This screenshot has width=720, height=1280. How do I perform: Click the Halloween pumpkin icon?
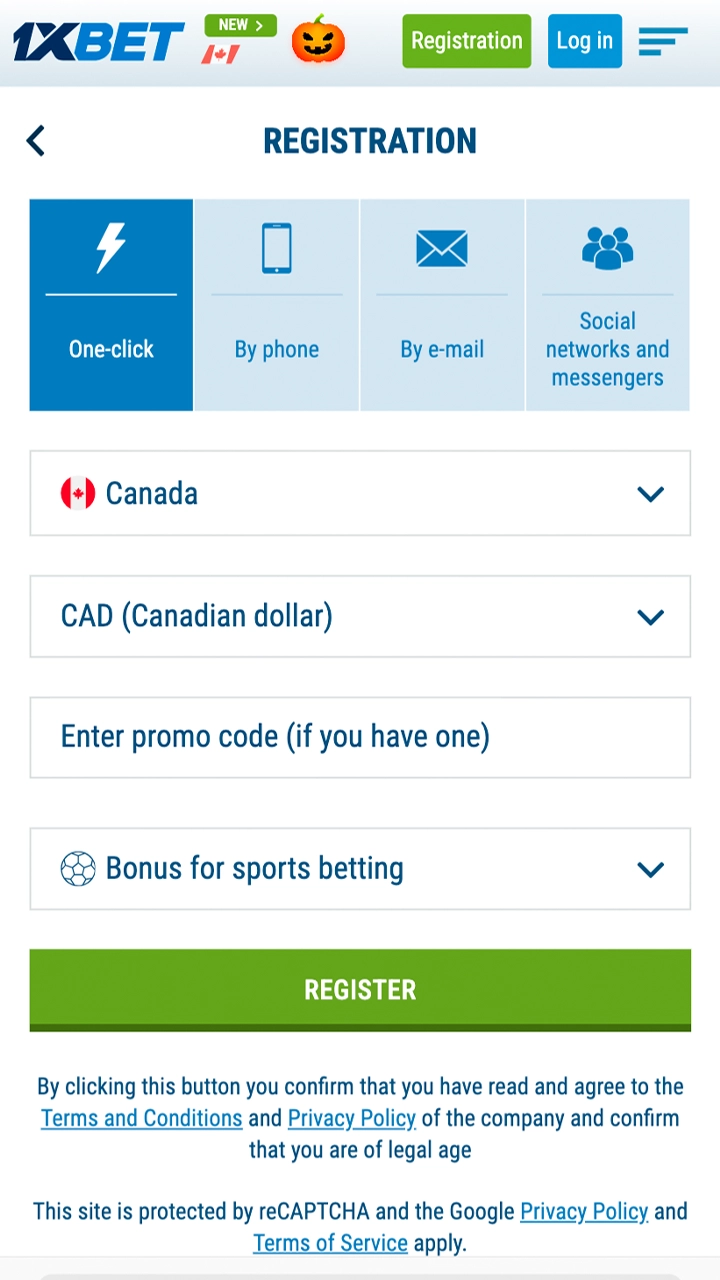pyautogui.click(x=316, y=40)
